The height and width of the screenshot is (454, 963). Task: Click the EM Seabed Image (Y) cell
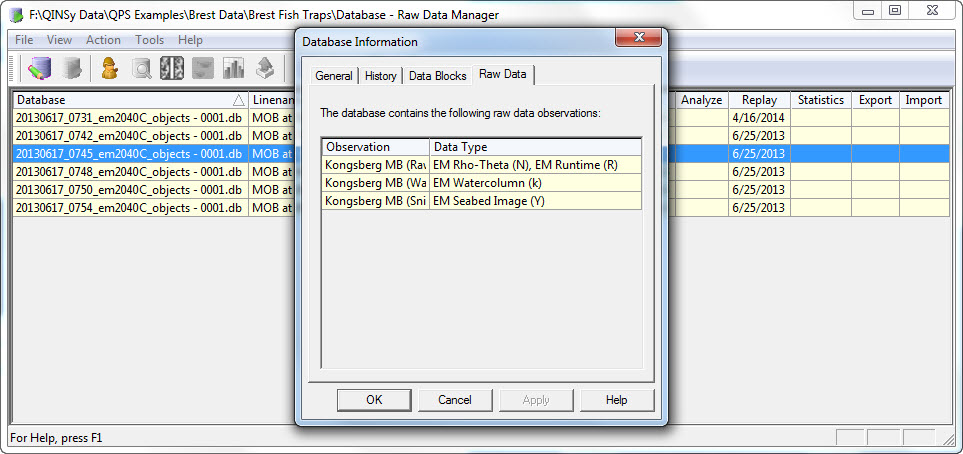point(535,201)
